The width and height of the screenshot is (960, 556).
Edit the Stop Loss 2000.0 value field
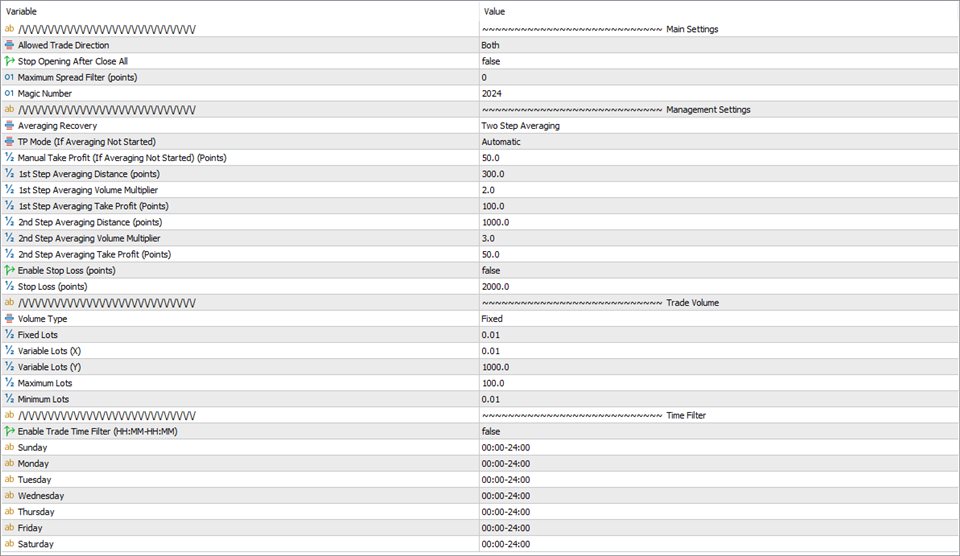click(x=719, y=286)
